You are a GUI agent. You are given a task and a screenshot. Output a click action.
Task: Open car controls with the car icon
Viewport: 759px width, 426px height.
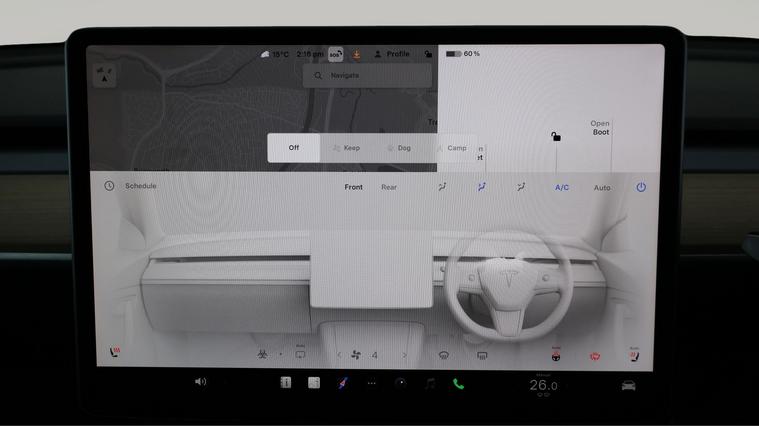click(628, 385)
